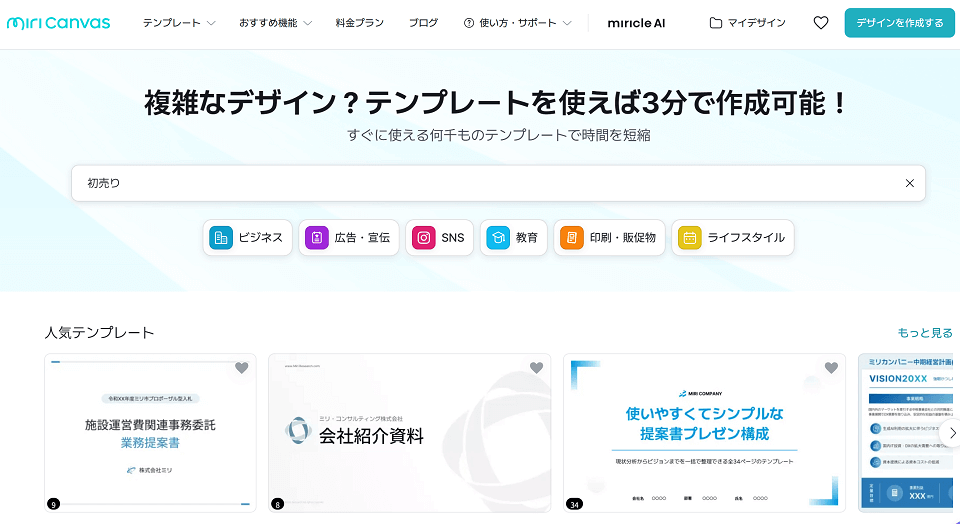
Task: Open the 料金プラン menu item
Action: click(x=361, y=23)
